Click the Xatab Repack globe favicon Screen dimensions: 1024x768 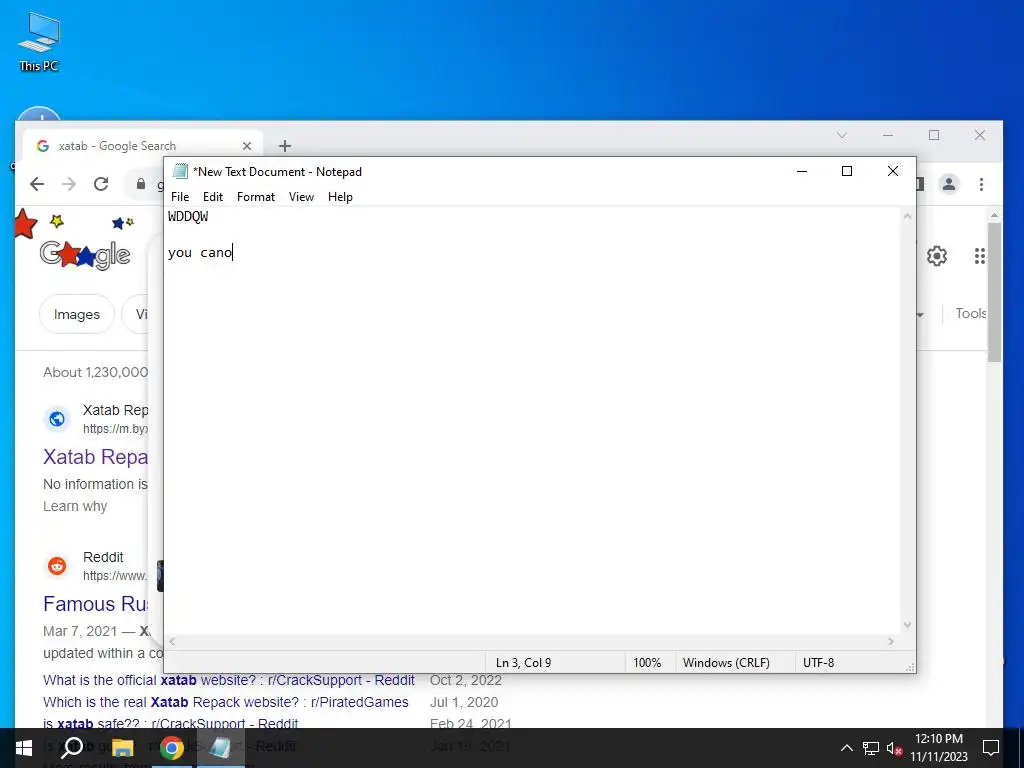pos(57,419)
